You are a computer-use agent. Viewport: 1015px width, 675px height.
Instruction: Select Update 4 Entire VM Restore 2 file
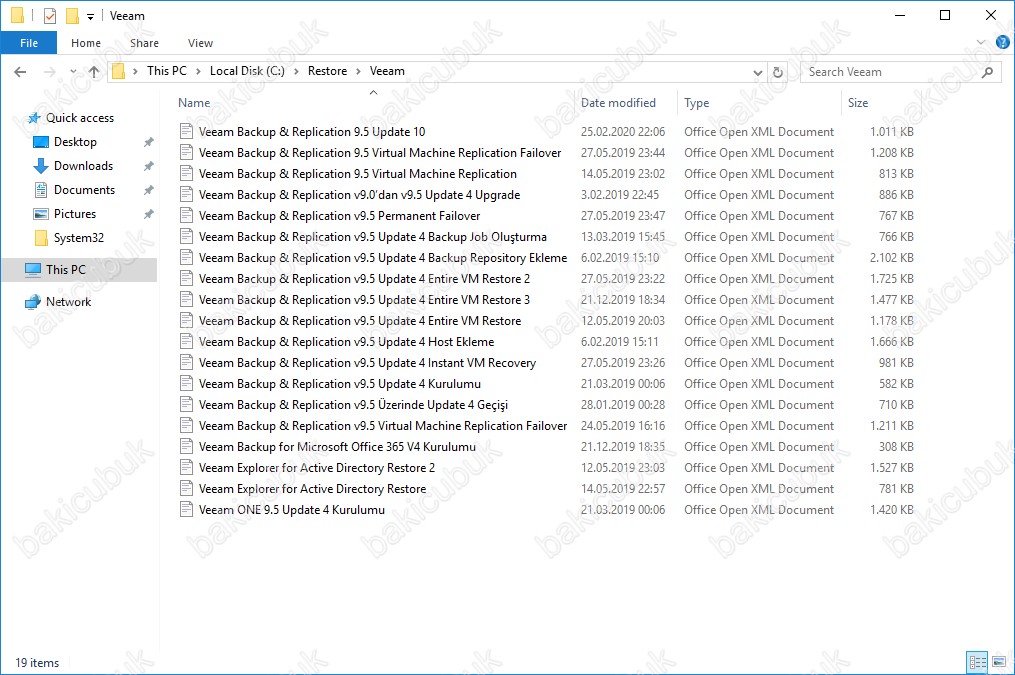pyautogui.click(x=364, y=279)
